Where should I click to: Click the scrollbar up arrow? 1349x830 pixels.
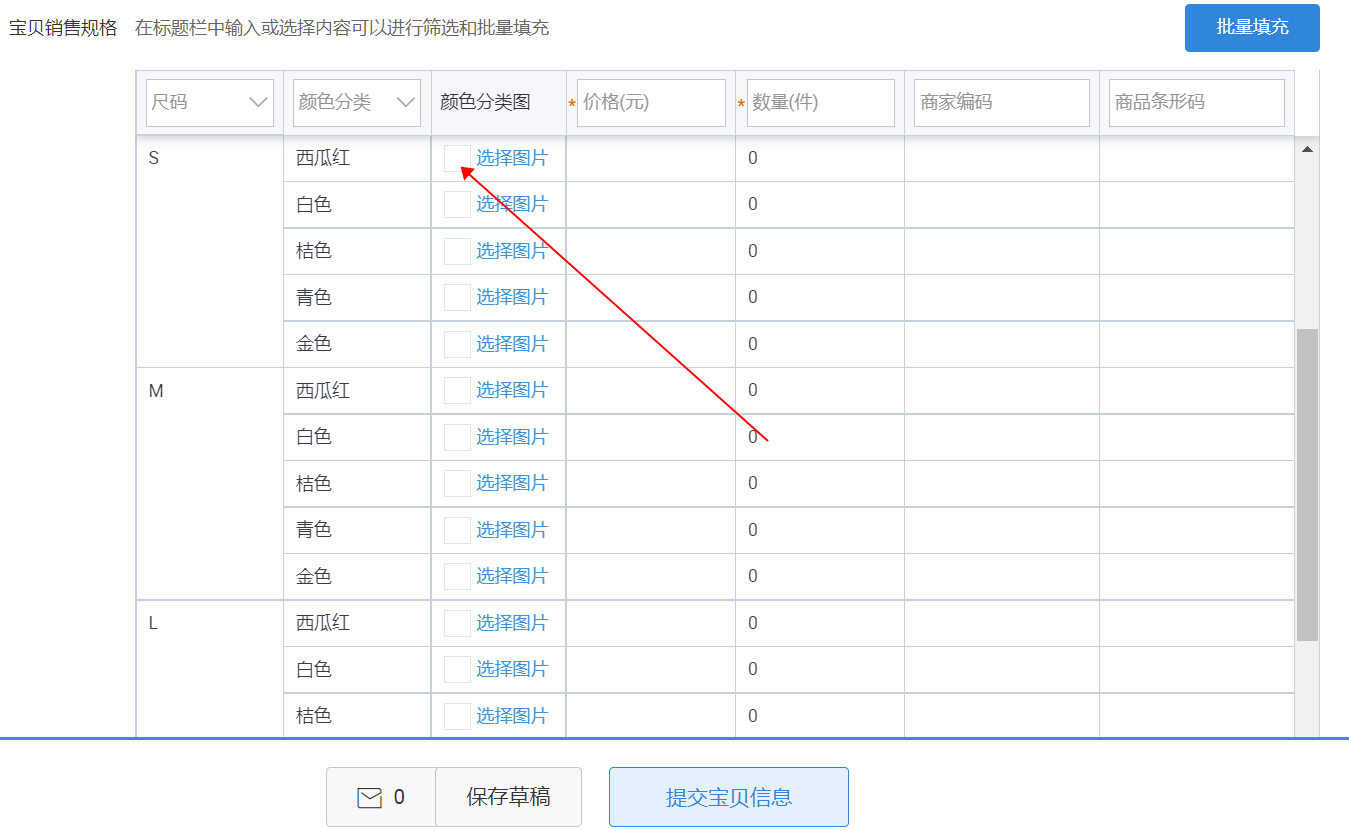1306,149
